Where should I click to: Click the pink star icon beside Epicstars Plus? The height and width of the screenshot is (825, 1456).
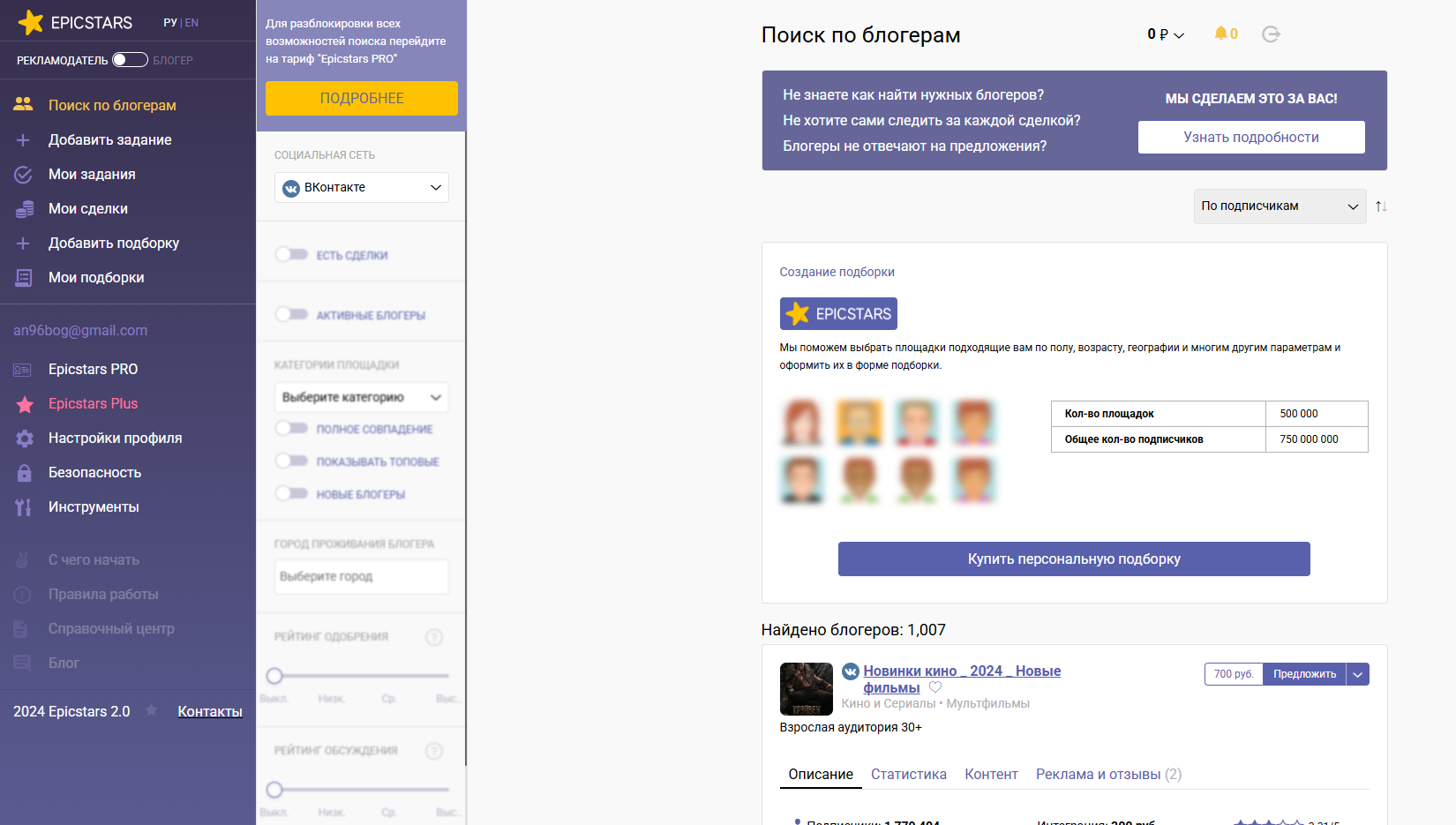25,404
